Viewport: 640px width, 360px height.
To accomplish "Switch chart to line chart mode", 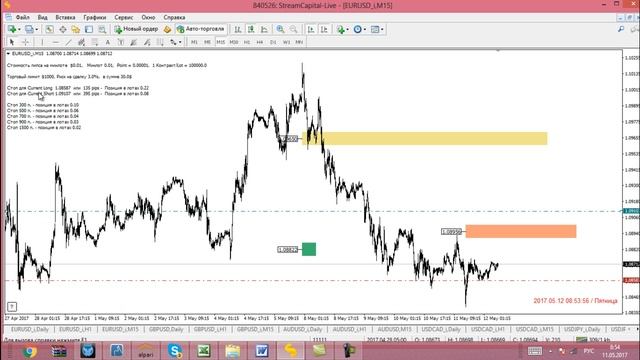I will pyautogui.click(x=264, y=29).
